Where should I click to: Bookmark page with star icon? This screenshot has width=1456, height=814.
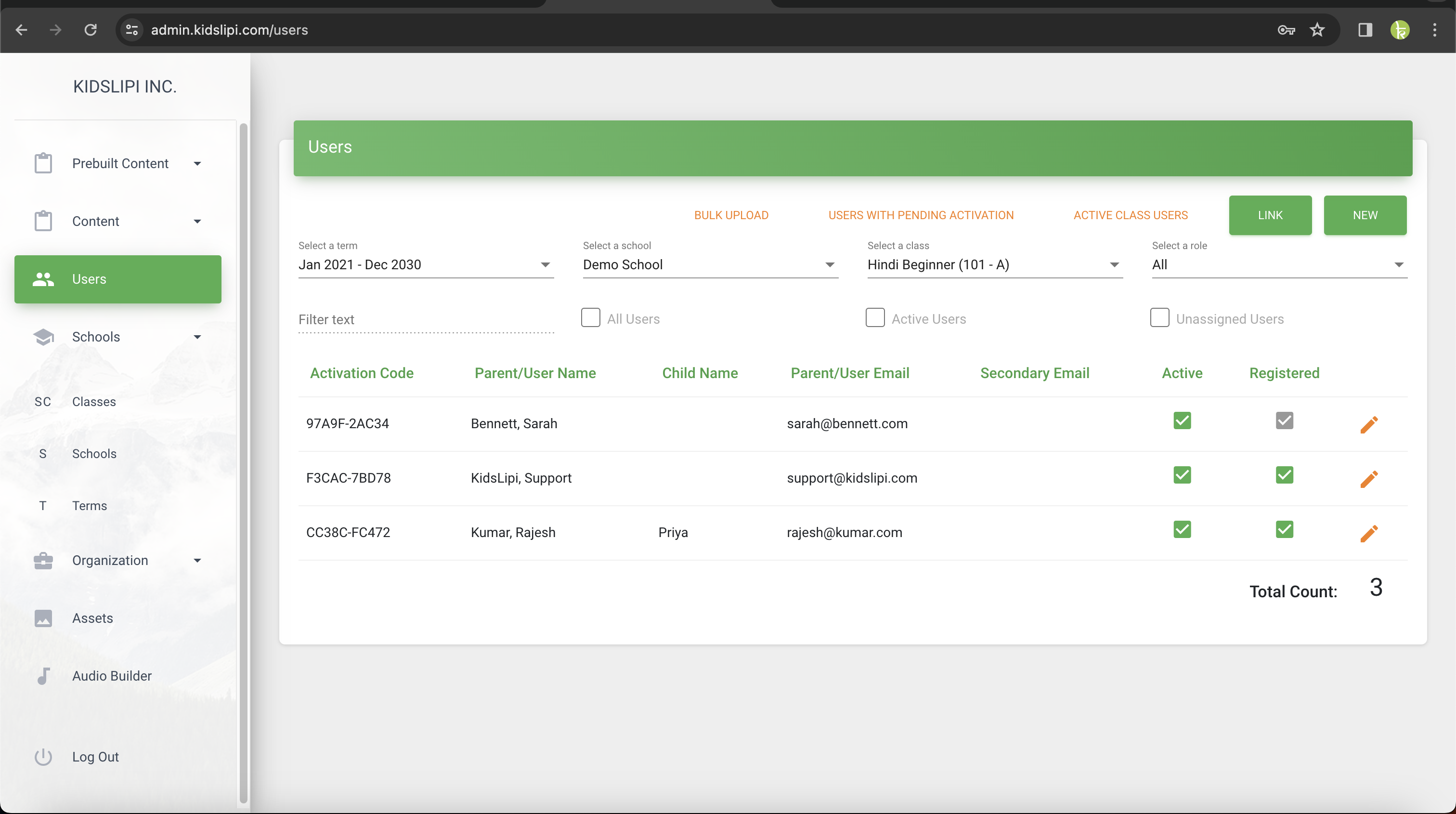click(x=1317, y=30)
